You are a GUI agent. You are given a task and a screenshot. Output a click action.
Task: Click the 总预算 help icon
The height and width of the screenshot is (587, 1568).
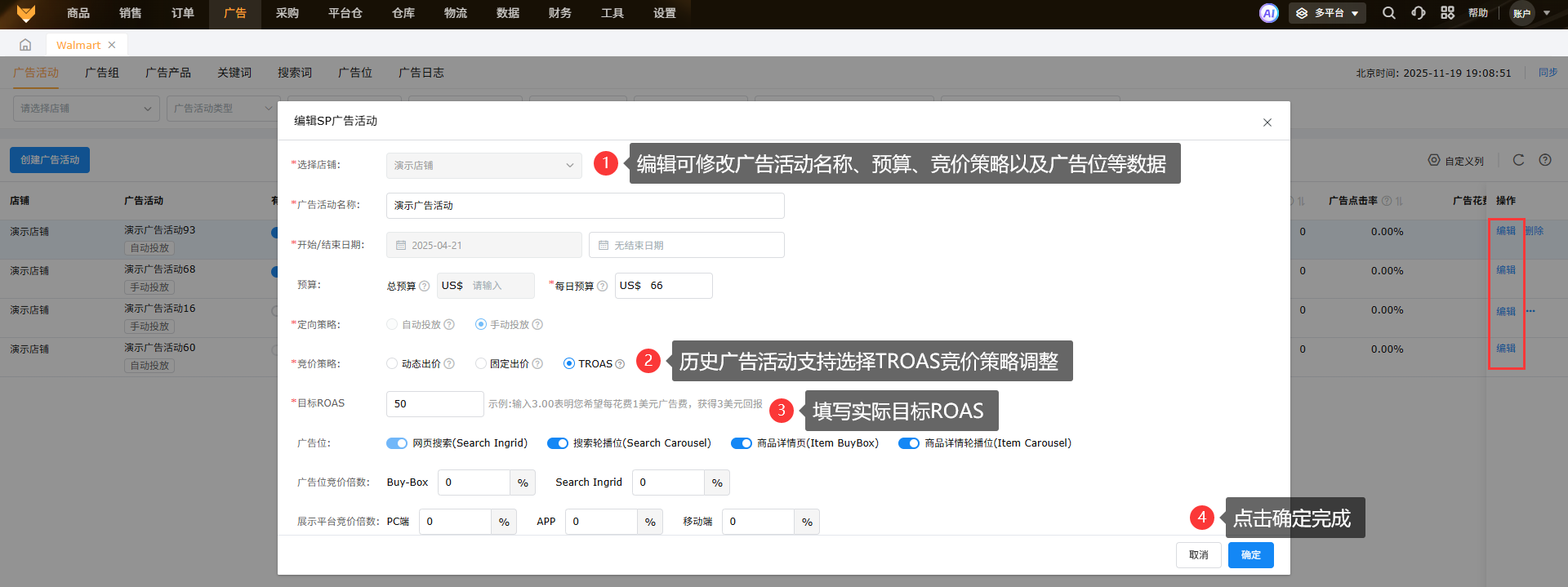(x=424, y=286)
